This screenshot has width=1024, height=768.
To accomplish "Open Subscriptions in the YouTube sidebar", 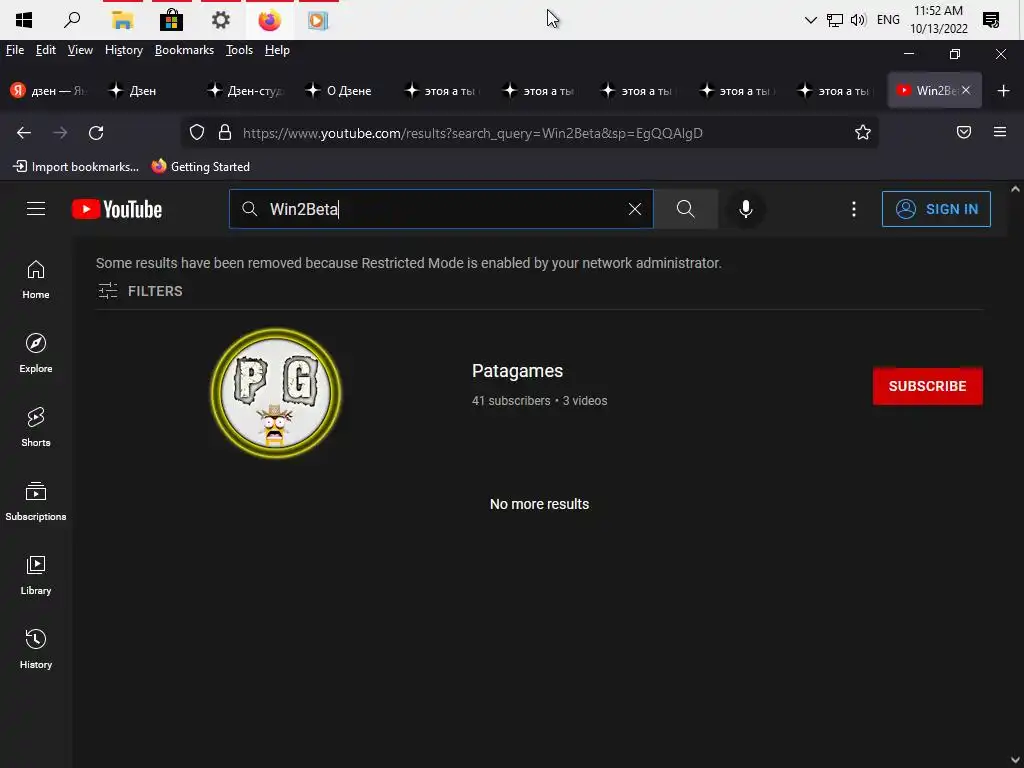I will tap(36, 501).
